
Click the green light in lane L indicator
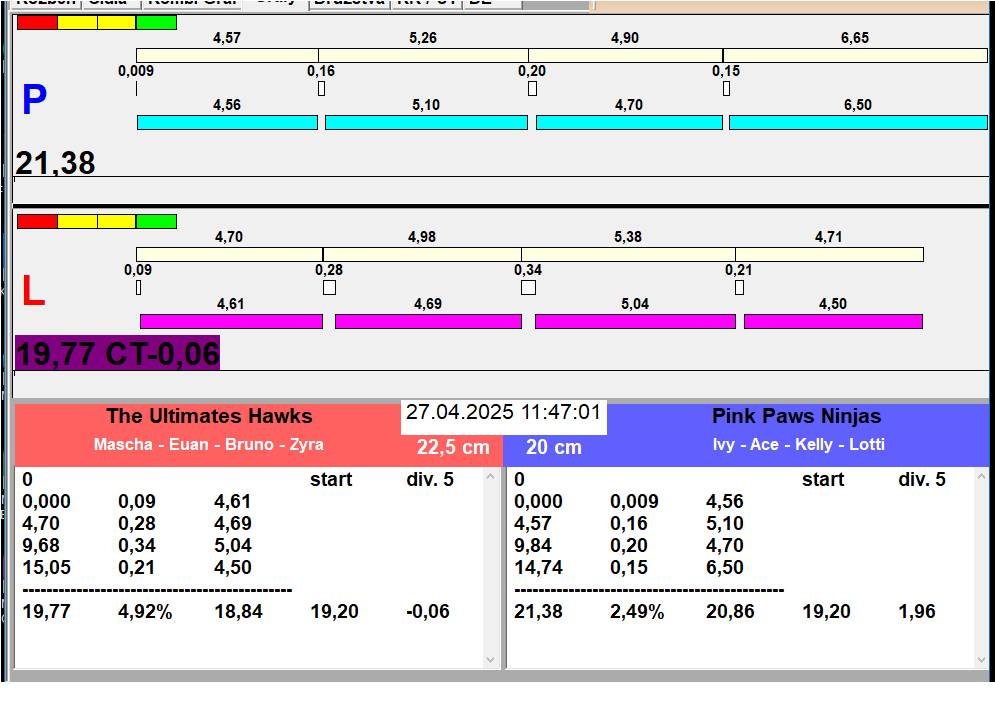point(156,221)
